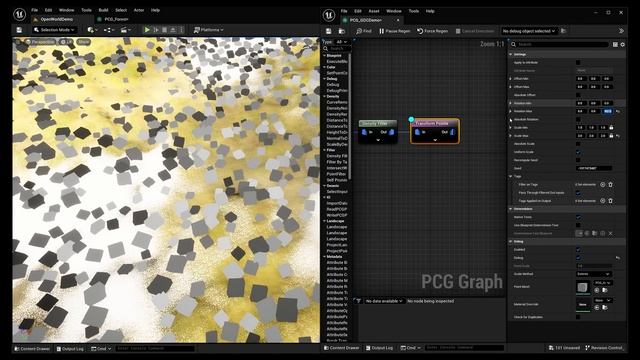Click Browse to asset icon in PCG toolbar
The height and width of the screenshot is (360, 640).
[x=342, y=31]
